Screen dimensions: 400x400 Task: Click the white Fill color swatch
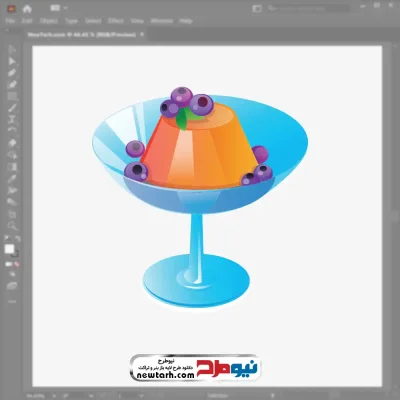[10, 249]
